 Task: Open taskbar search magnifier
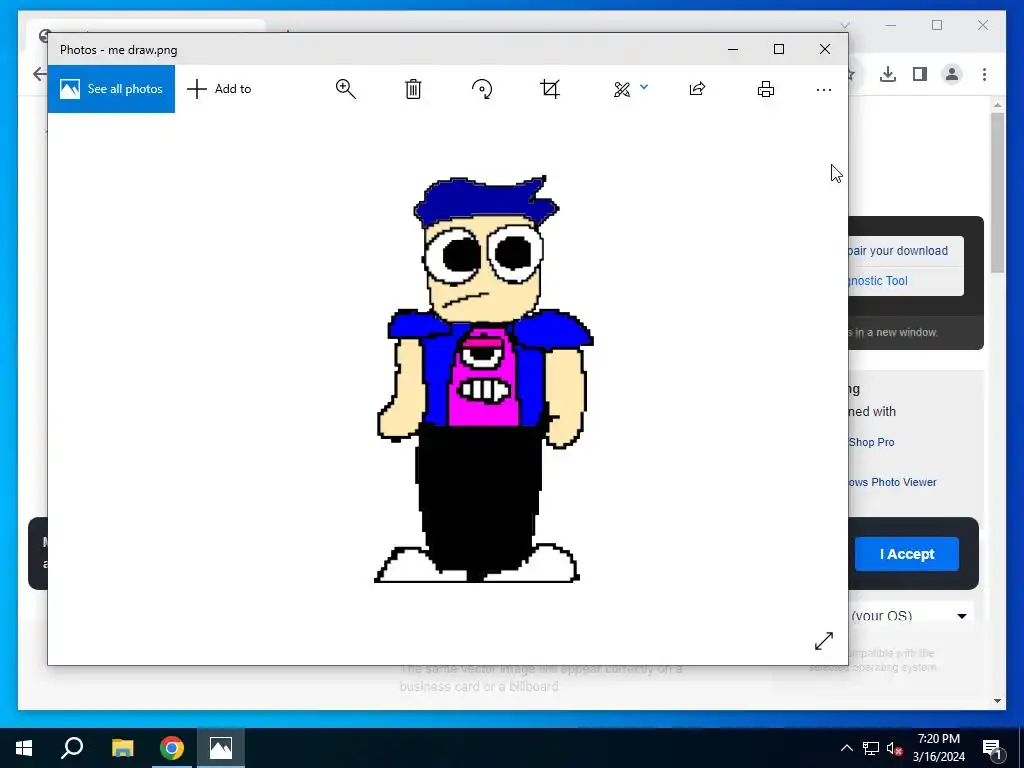pyautogui.click(x=72, y=748)
